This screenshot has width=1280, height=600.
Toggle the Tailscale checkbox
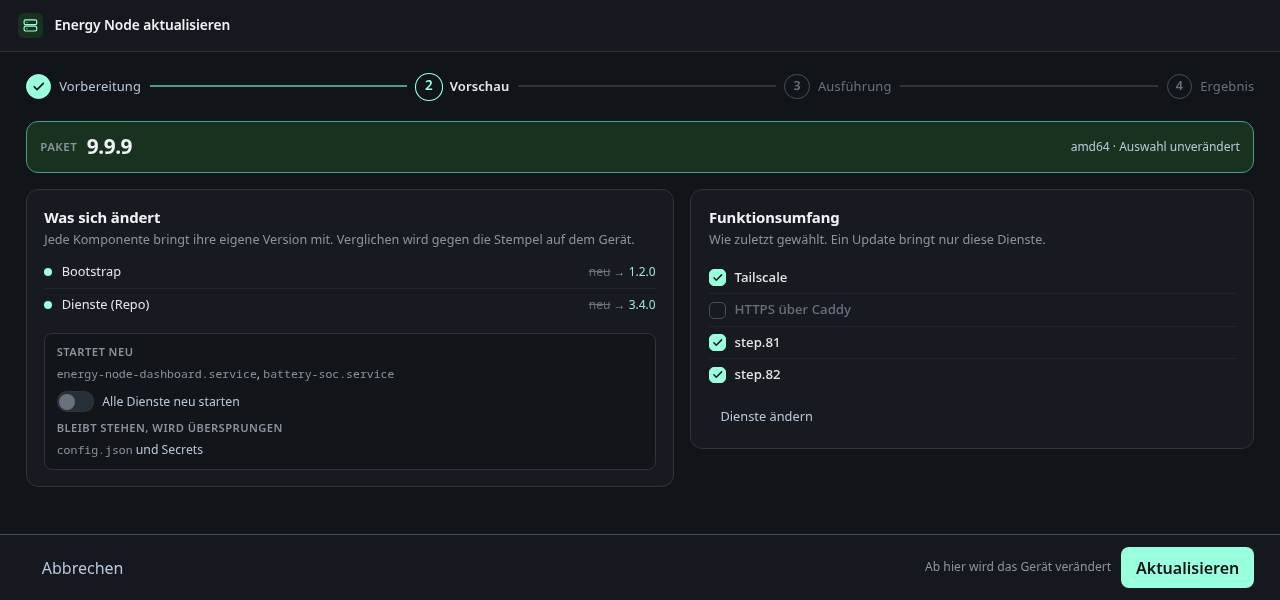click(717, 277)
